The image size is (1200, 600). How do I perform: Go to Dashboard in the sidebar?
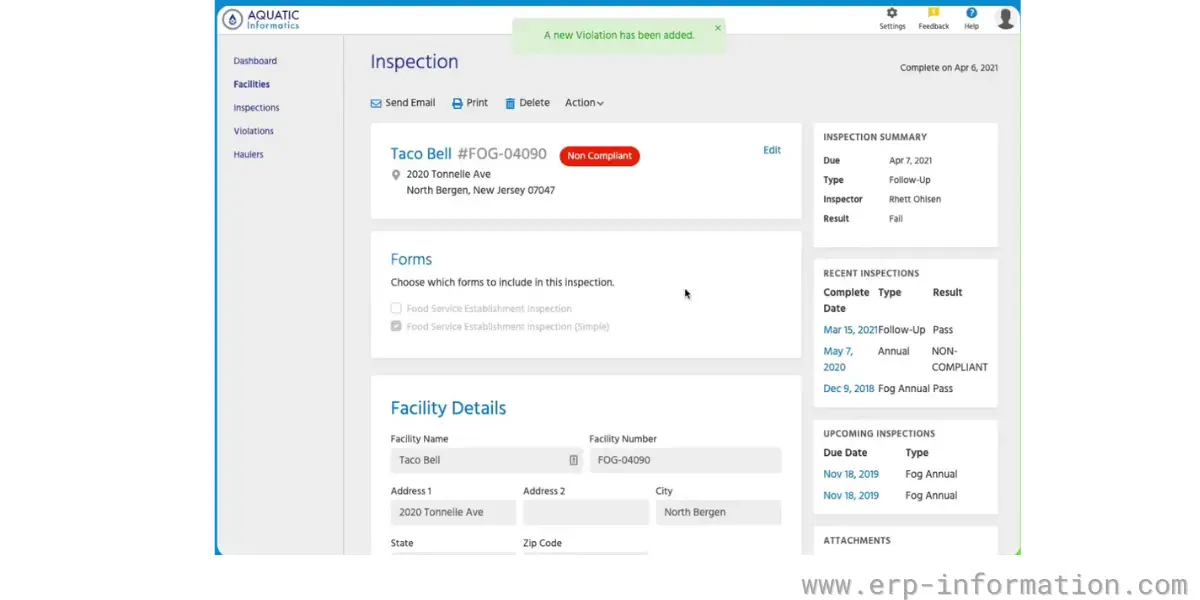[255, 61]
